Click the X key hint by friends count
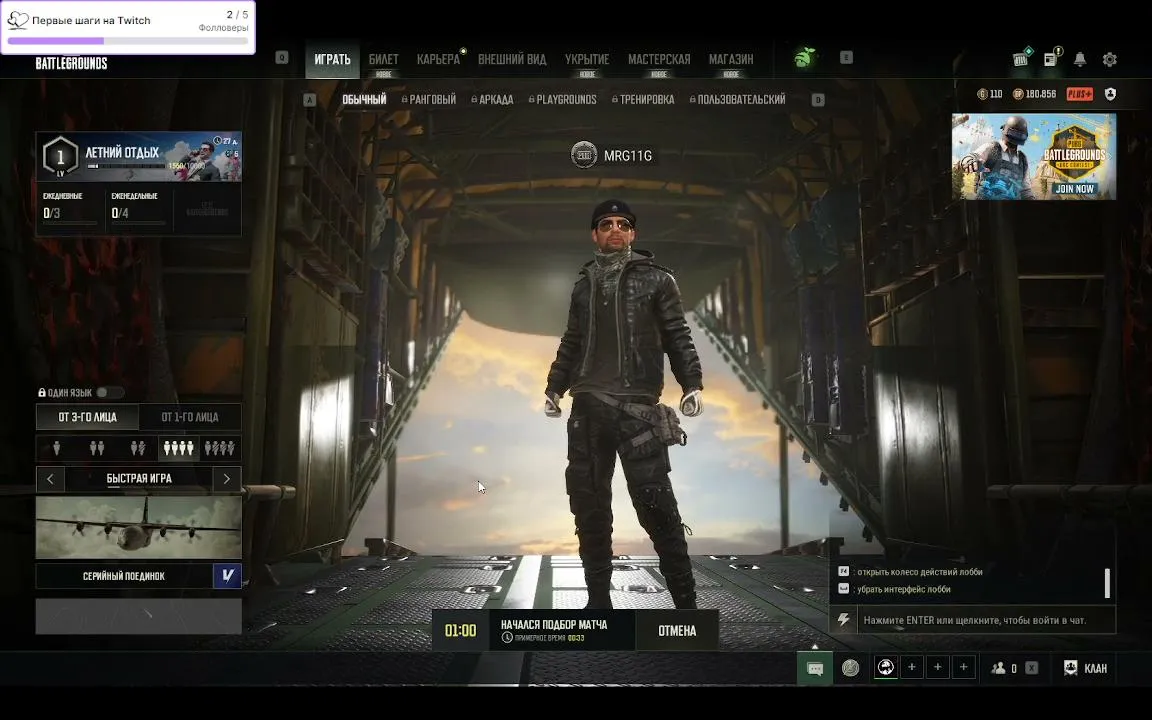 click(x=1032, y=668)
